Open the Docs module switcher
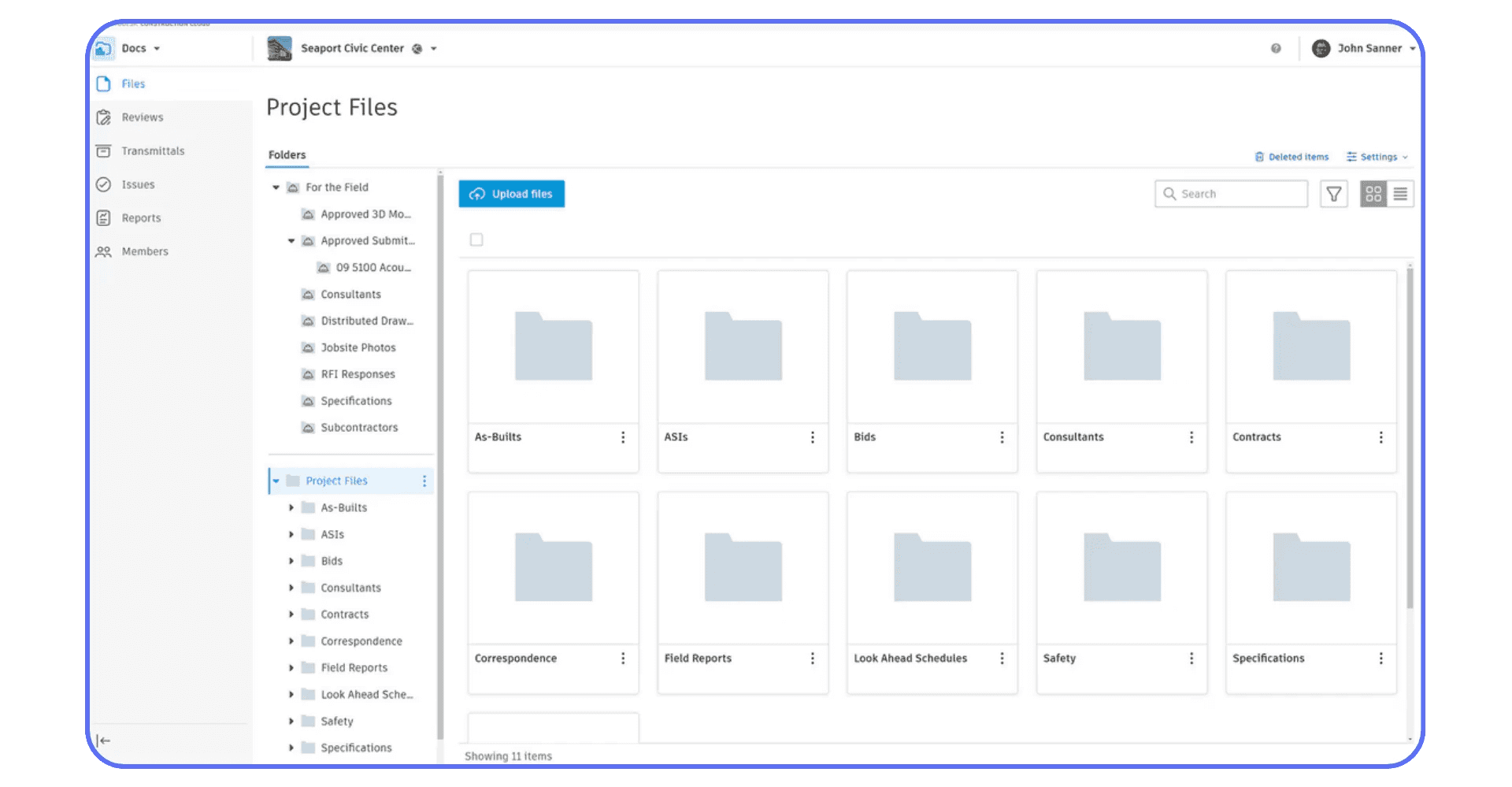1512x787 pixels. click(141, 48)
